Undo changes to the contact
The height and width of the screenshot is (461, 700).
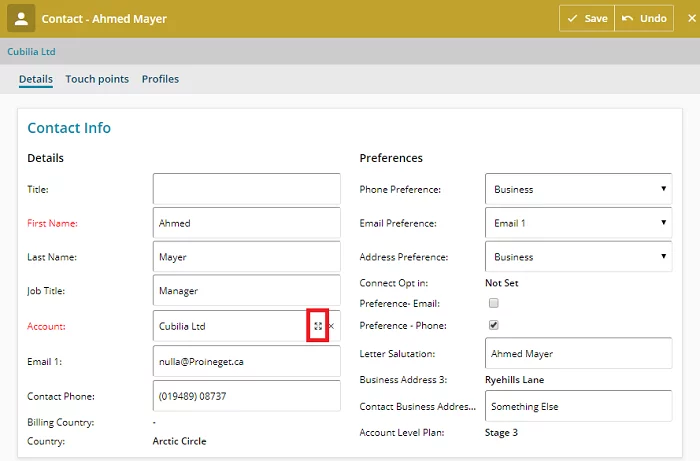pos(643,19)
